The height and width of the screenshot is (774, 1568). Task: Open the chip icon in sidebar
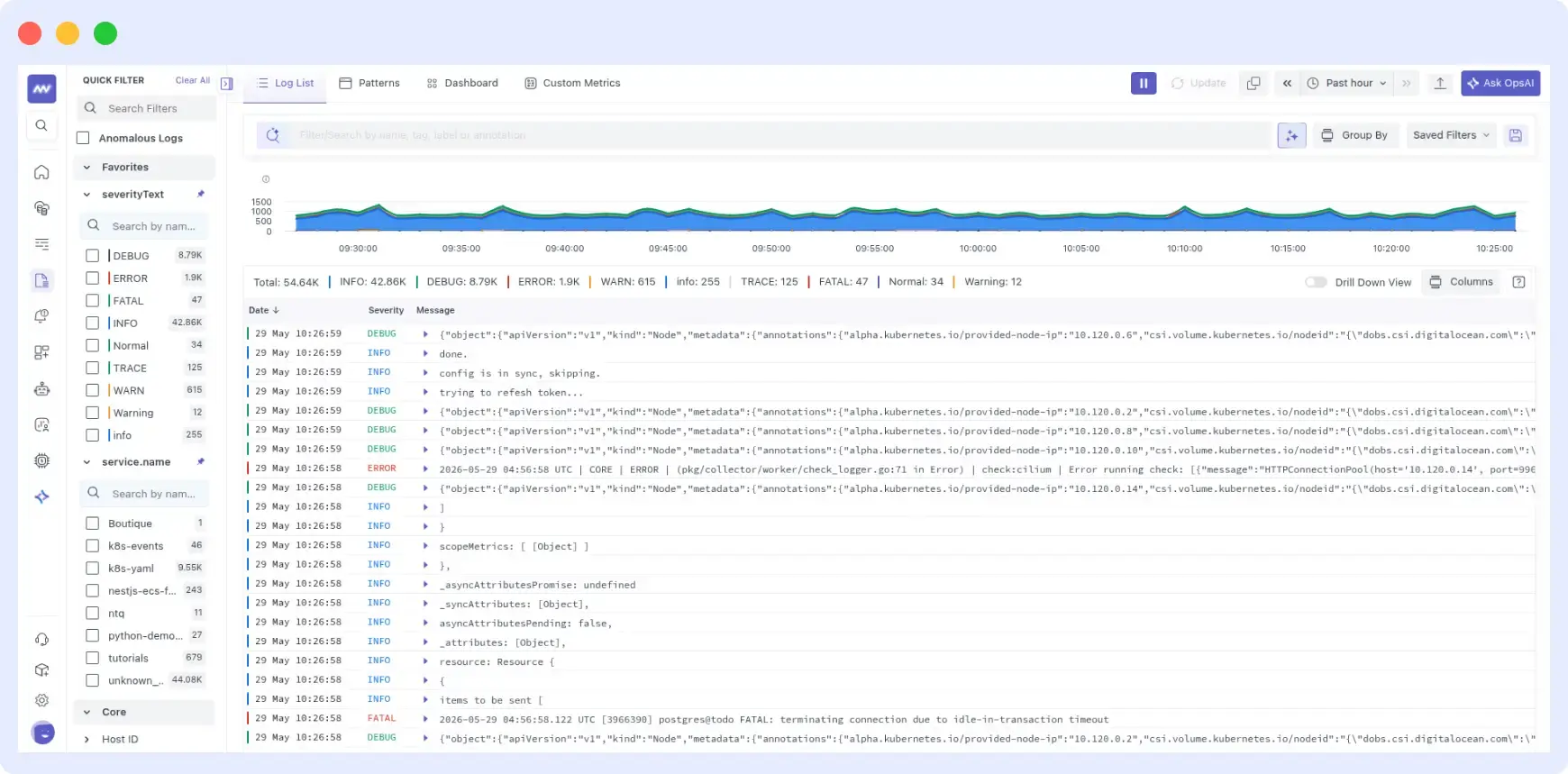(x=41, y=460)
